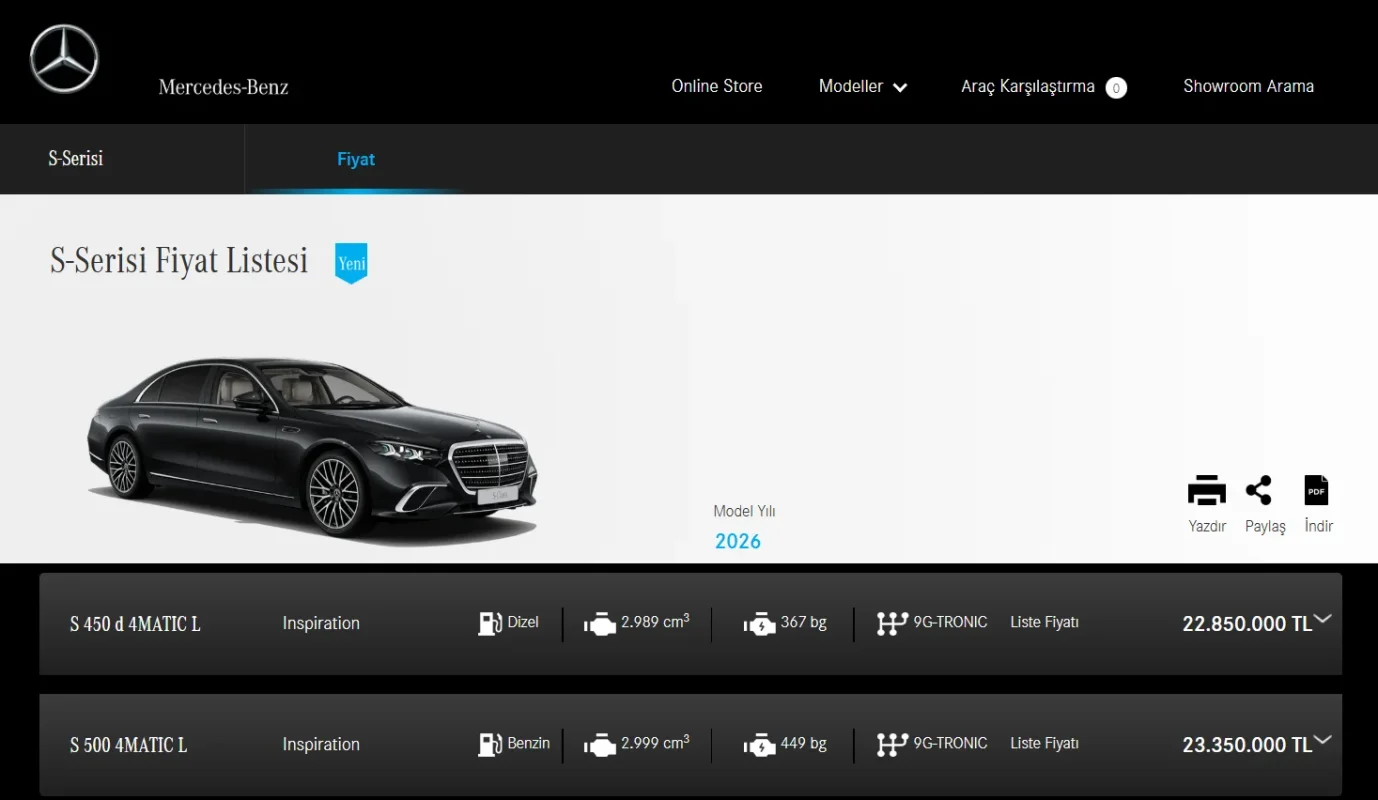Click the Dizel fuel type label

tap(523, 622)
